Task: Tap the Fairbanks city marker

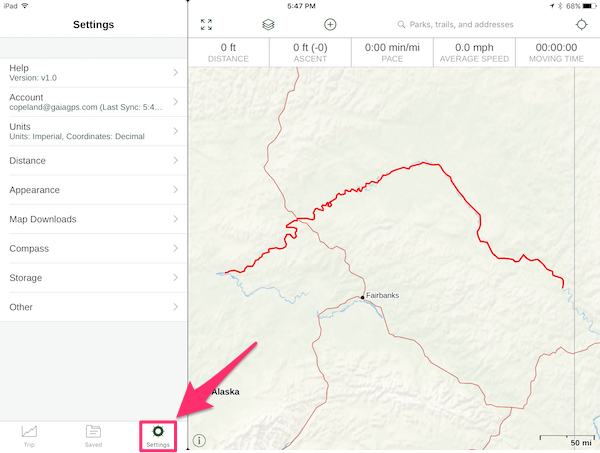Action: tap(362, 297)
